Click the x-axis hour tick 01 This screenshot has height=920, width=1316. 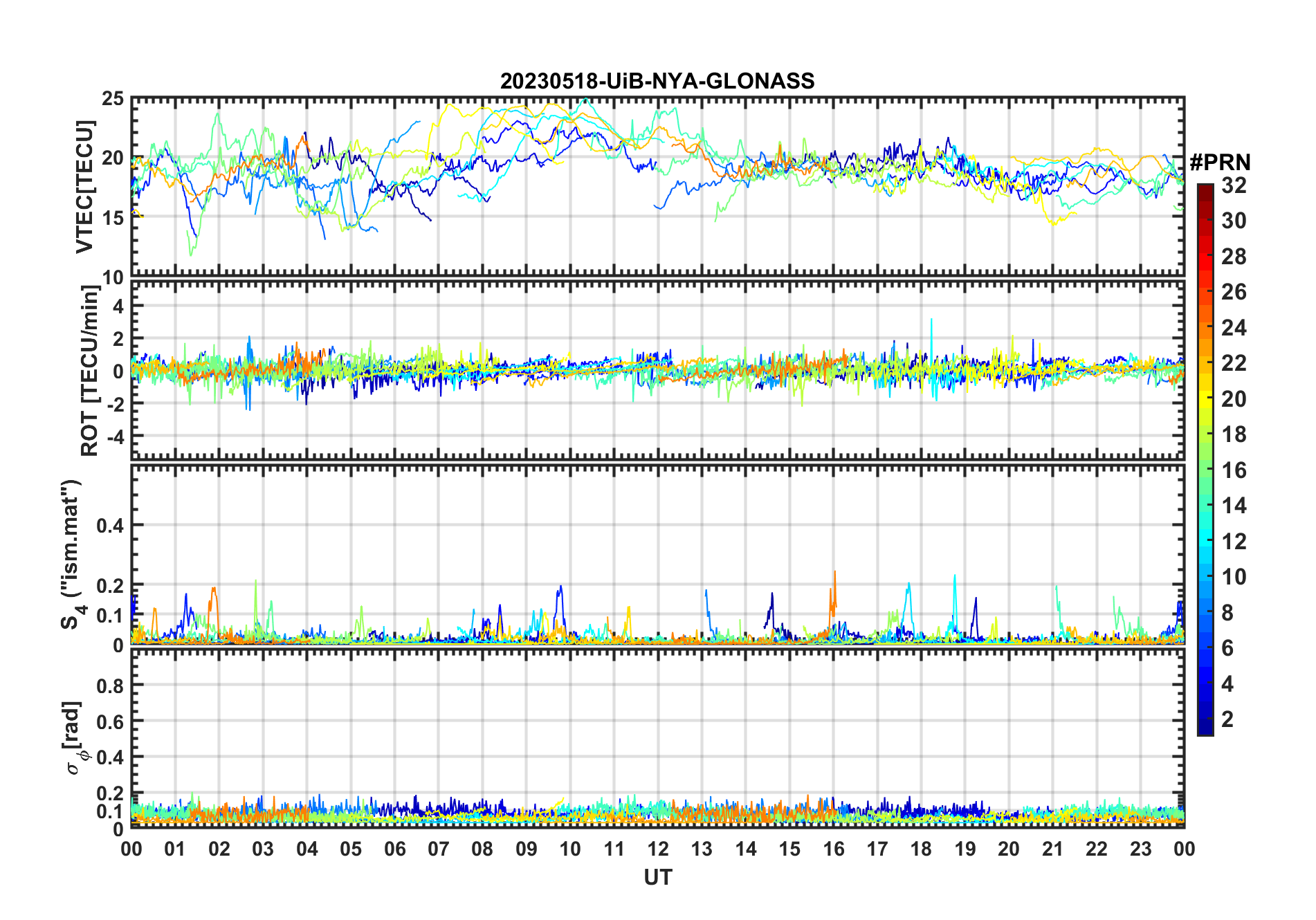175,849
